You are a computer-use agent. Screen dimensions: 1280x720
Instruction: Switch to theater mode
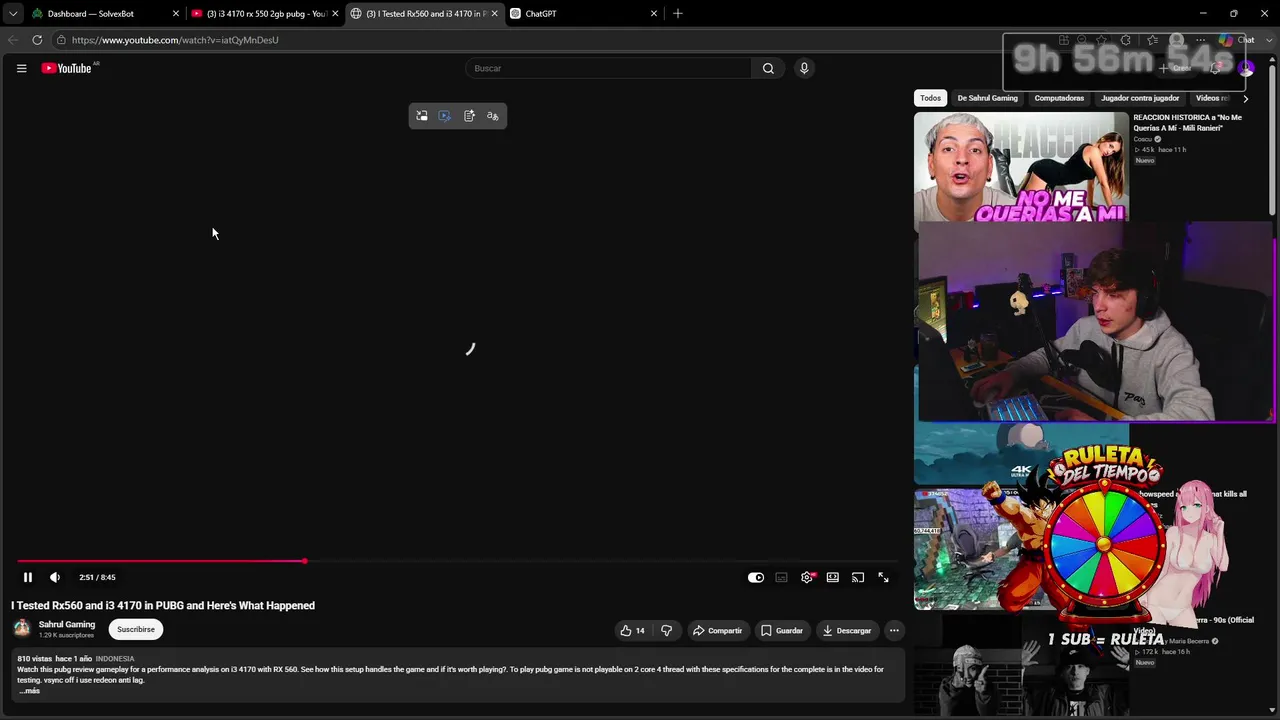pyautogui.click(x=832, y=577)
